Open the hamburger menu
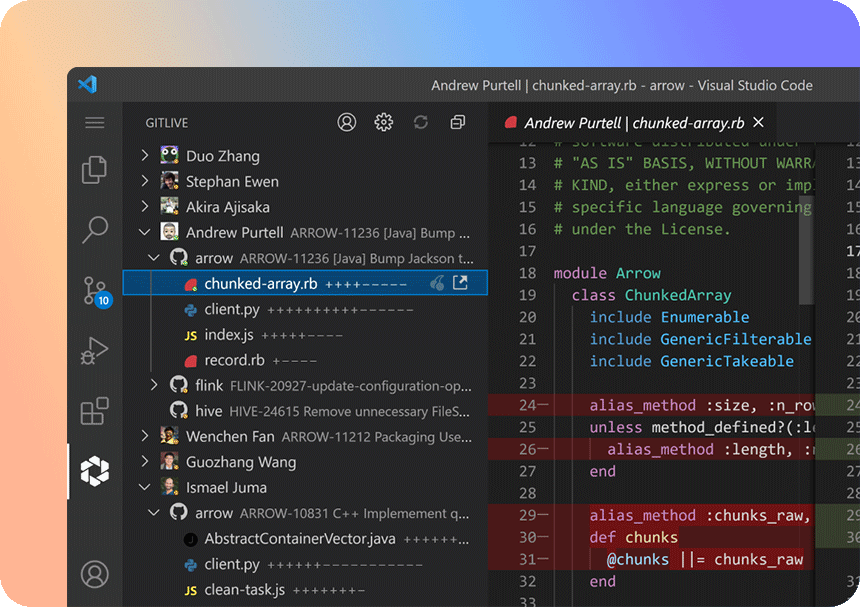Screen dimensions: 860x607 coord(95,122)
